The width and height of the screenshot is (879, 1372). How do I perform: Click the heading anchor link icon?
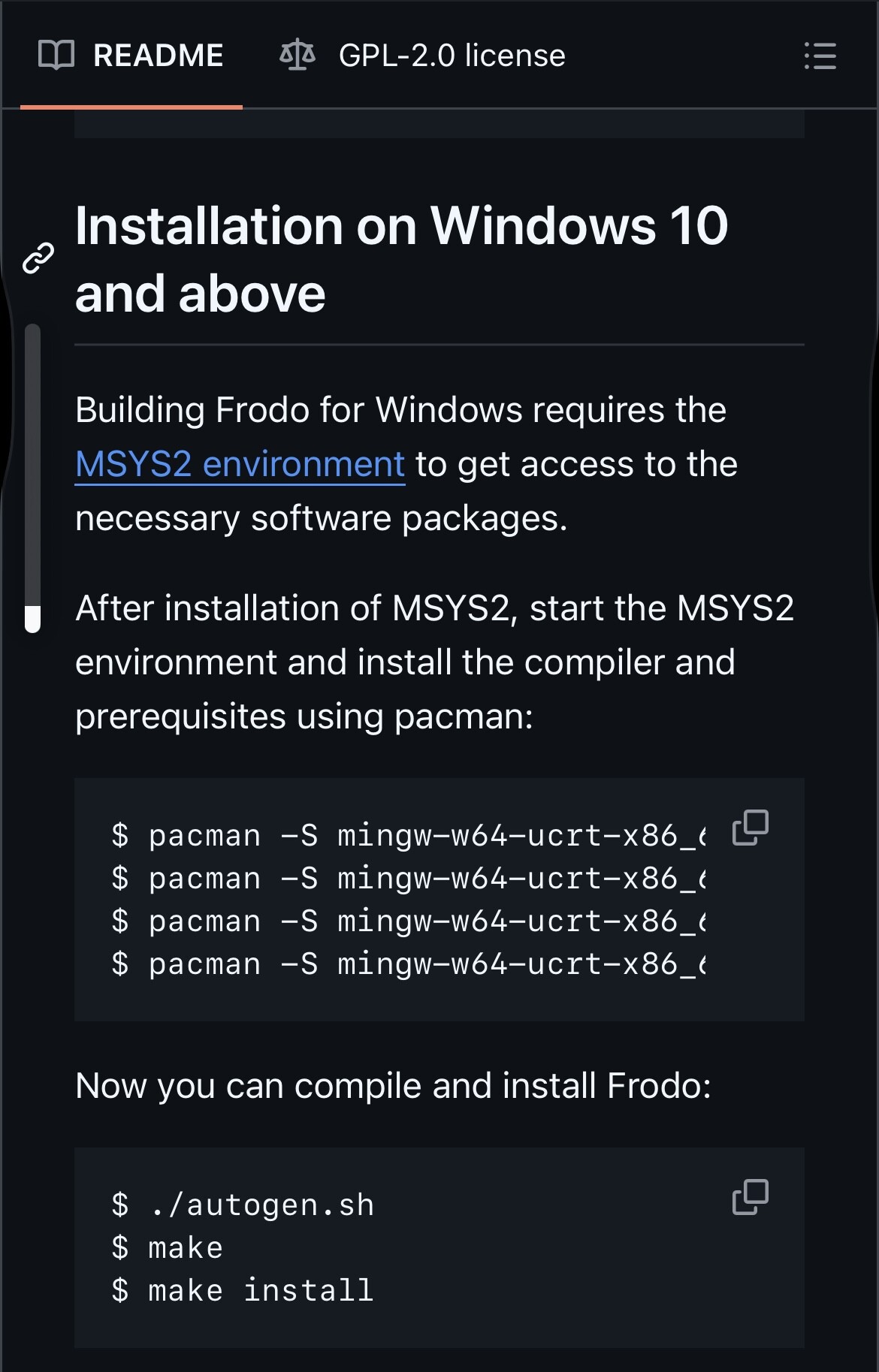click(38, 258)
